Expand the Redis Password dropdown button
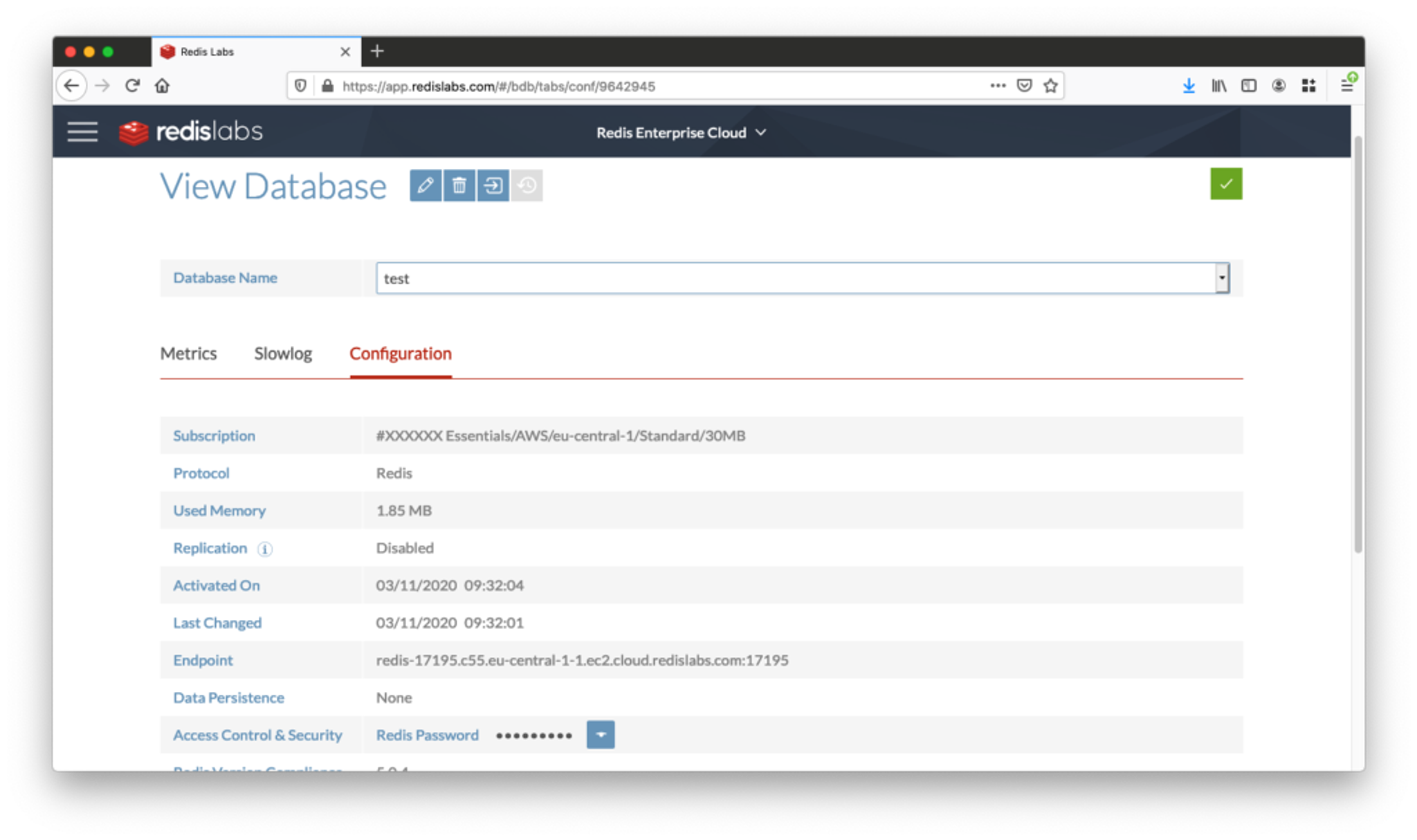This screenshot has width=1417, height=840. (x=600, y=735)
